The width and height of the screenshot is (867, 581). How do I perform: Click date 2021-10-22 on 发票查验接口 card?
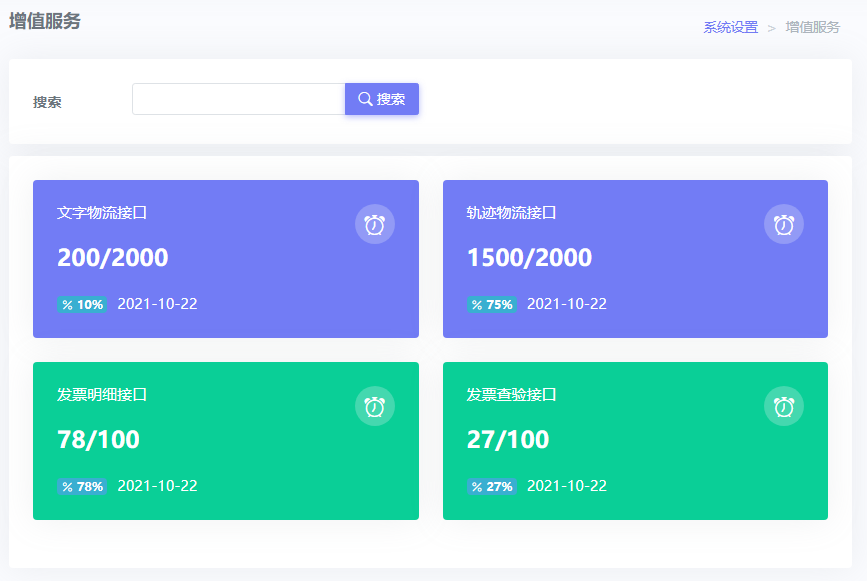[567, 486]
